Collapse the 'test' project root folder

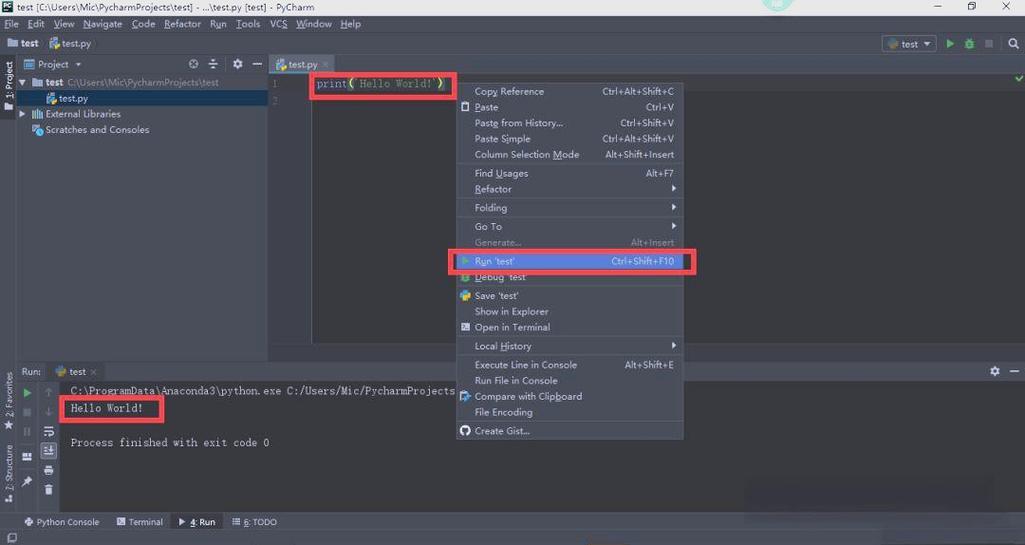[x=23, y=82]
